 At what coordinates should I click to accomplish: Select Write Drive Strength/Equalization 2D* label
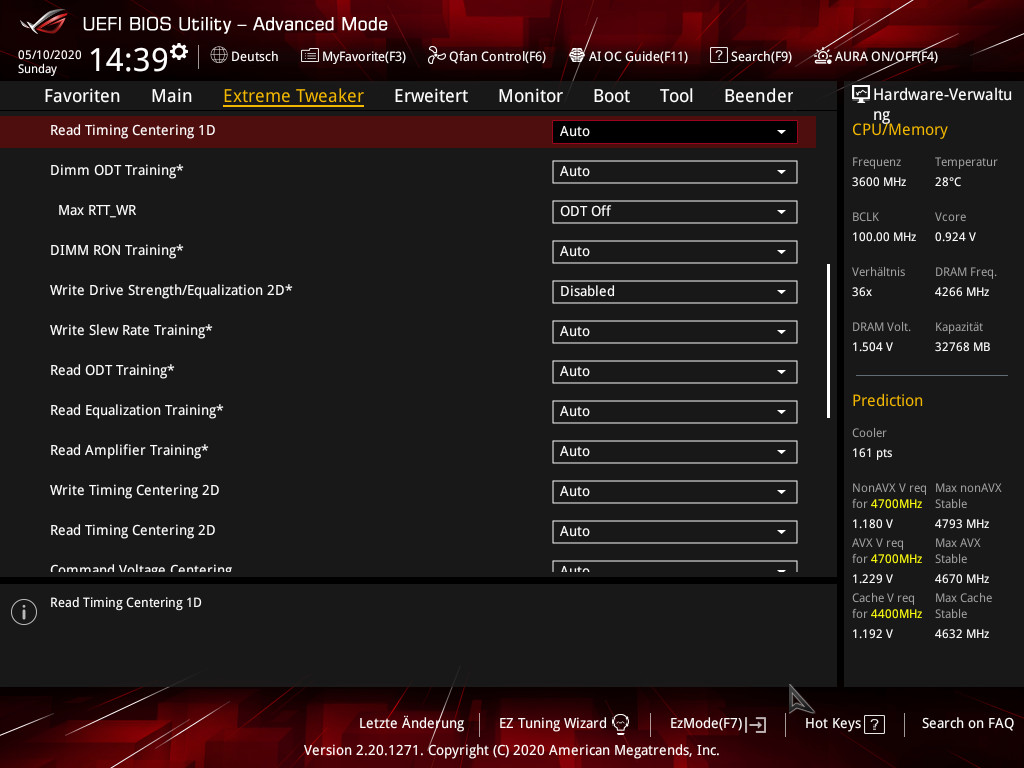pos(171,291)
